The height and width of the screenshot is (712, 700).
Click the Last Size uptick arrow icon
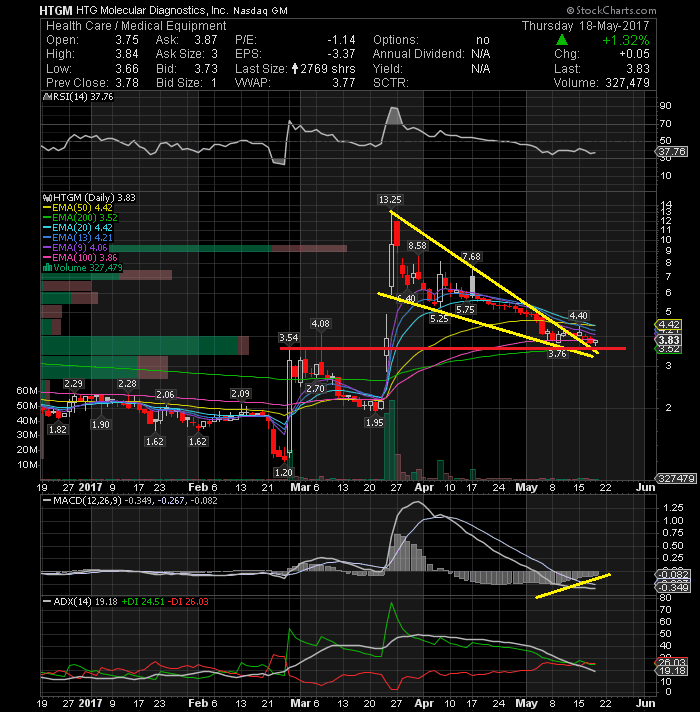[x=295, y=69]
